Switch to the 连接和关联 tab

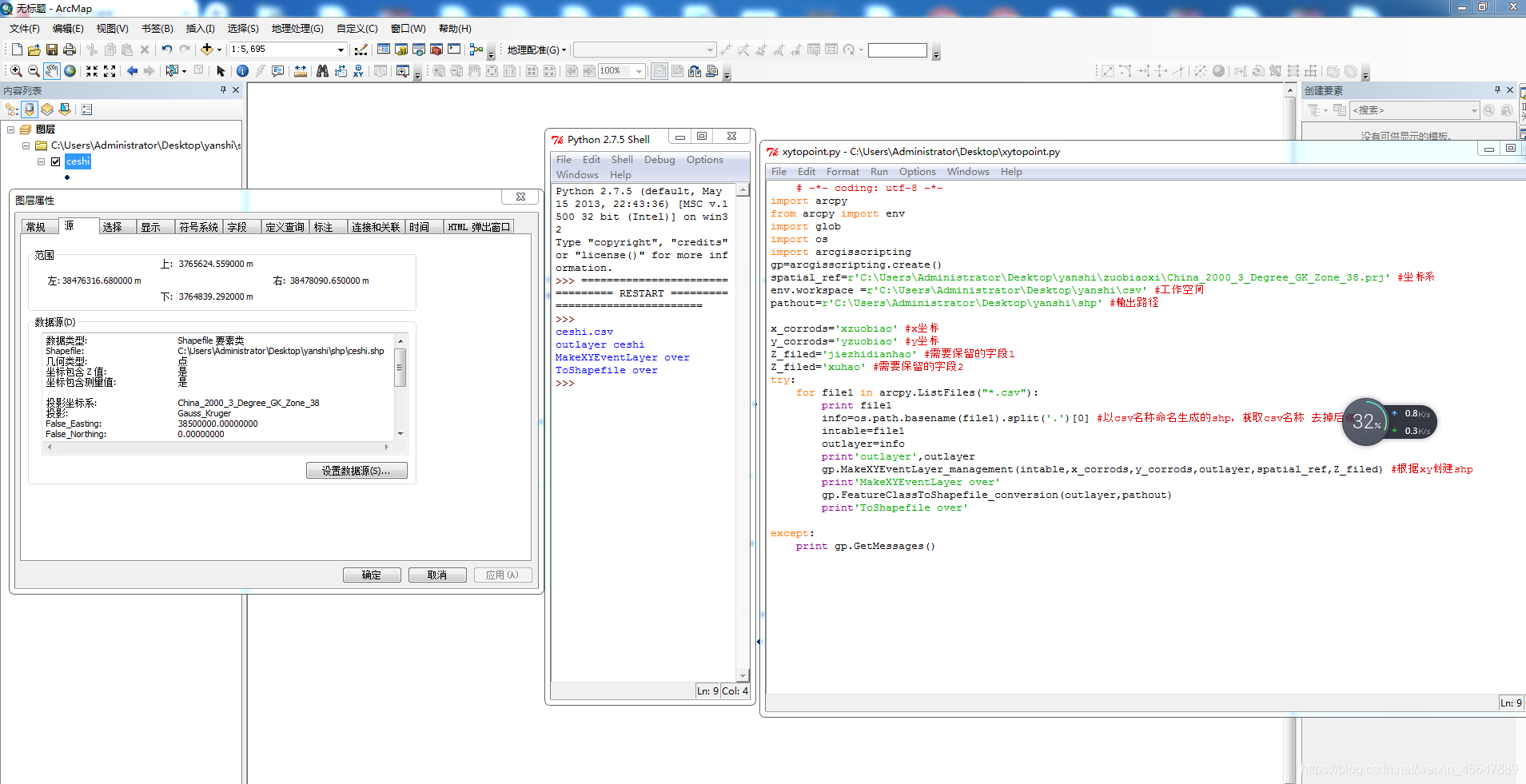(376, 227)
